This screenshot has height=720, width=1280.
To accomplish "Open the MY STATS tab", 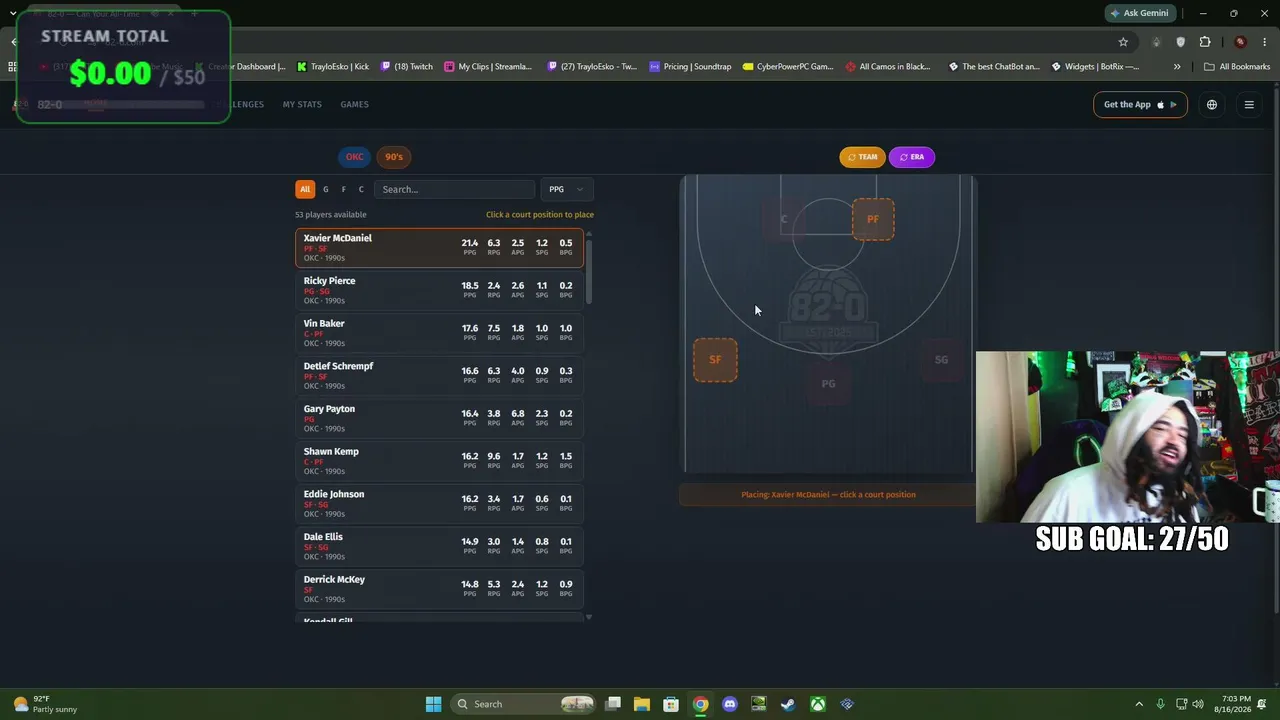I will pos(302,104).
